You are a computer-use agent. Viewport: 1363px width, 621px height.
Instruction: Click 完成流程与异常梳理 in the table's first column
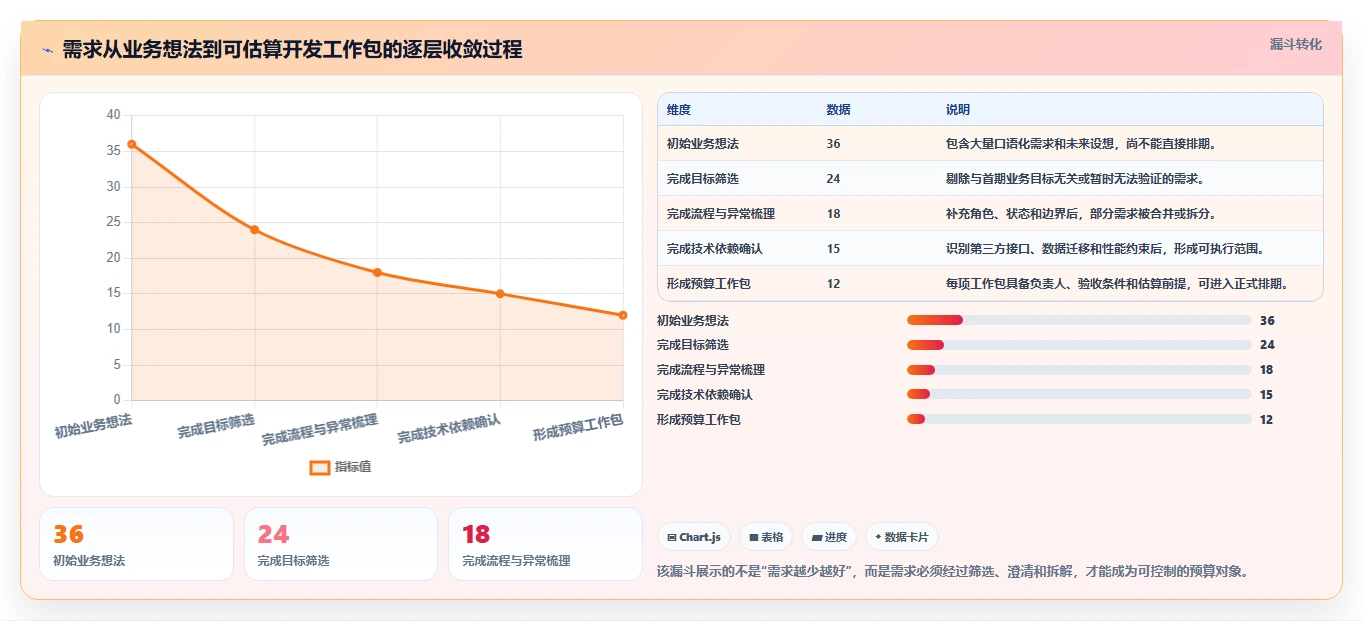(x=721, y=214)
